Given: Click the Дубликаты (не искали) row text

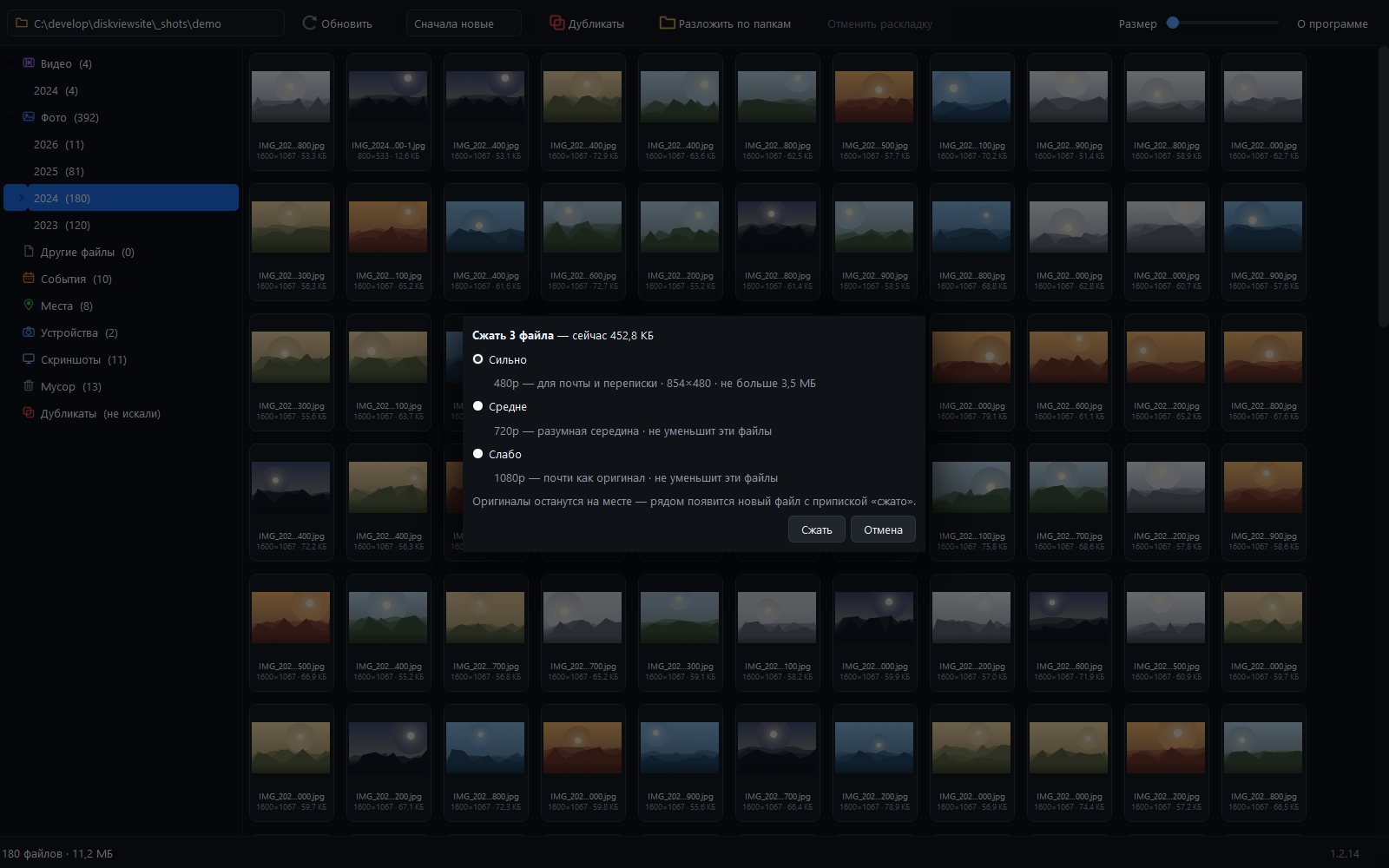Looking at the screenshot, I should coord(100,413).
